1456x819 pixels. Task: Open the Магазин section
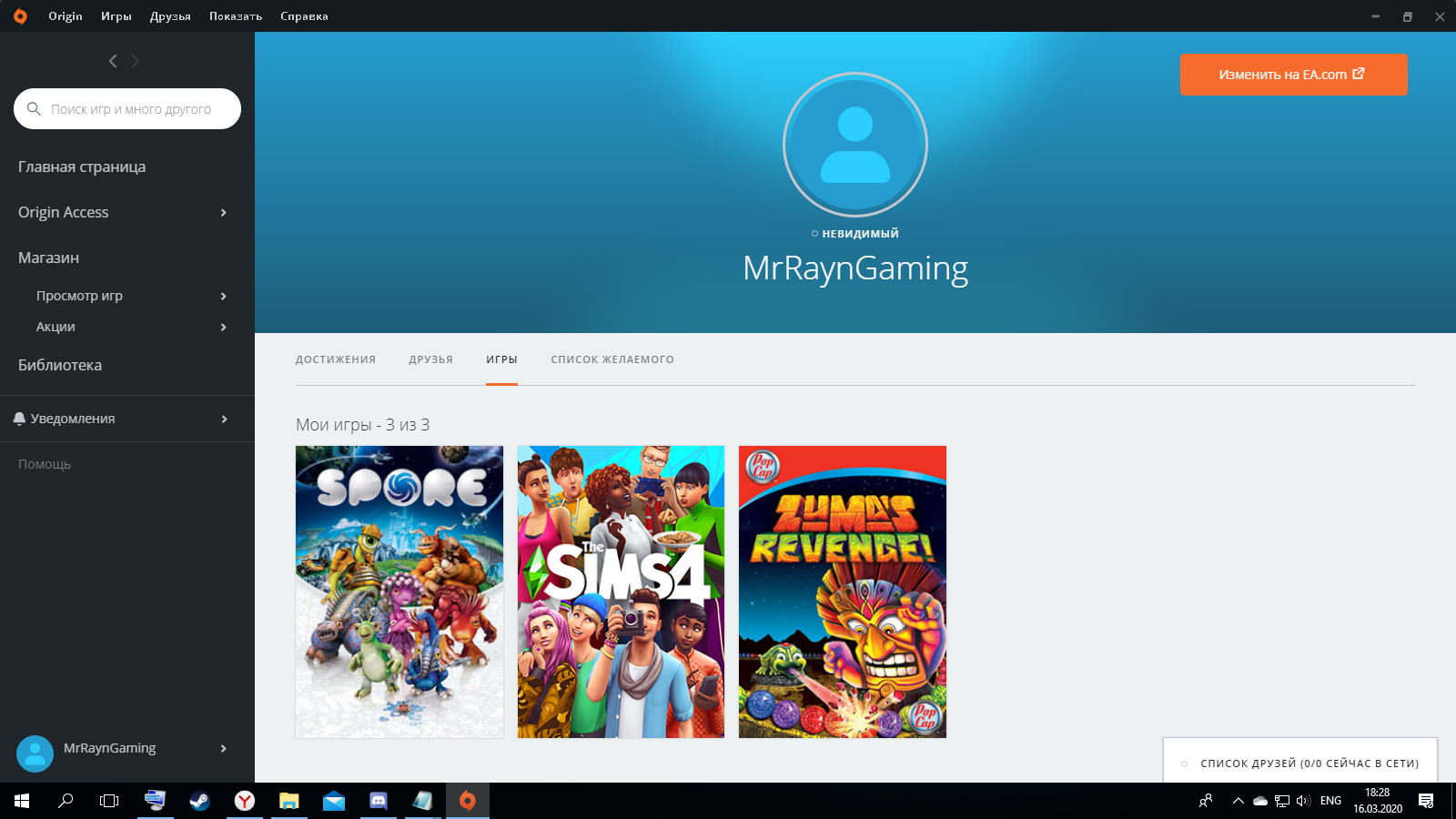(x=48, y=258)
